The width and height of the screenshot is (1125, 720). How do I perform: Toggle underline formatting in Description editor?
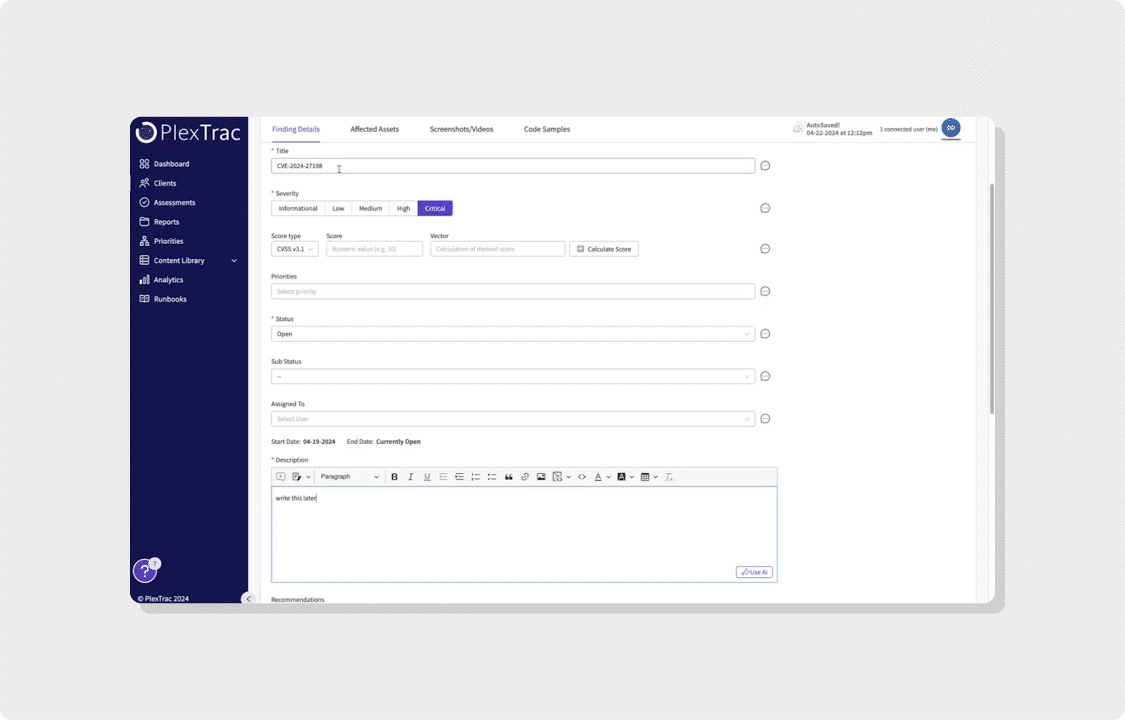coord(427,477)
